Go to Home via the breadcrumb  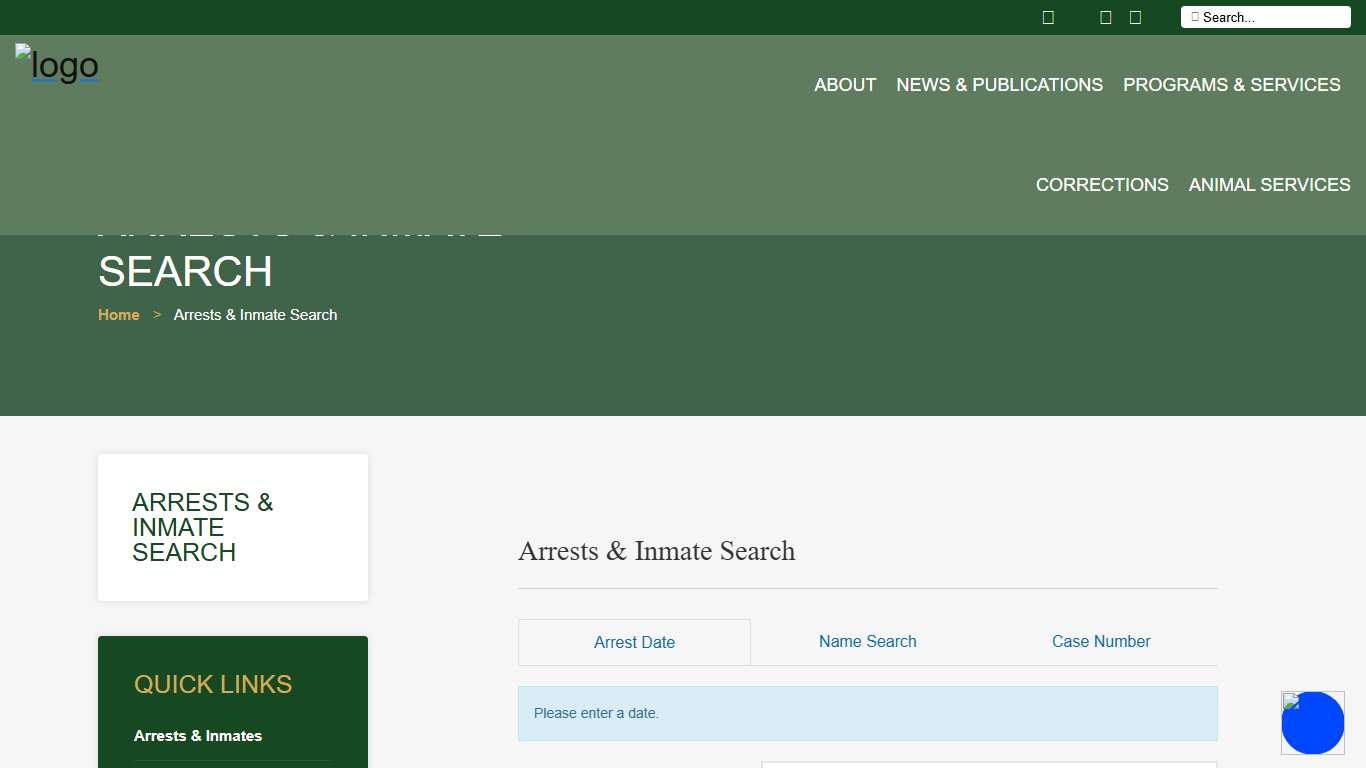pyautogui.click(x=118, y=315)
